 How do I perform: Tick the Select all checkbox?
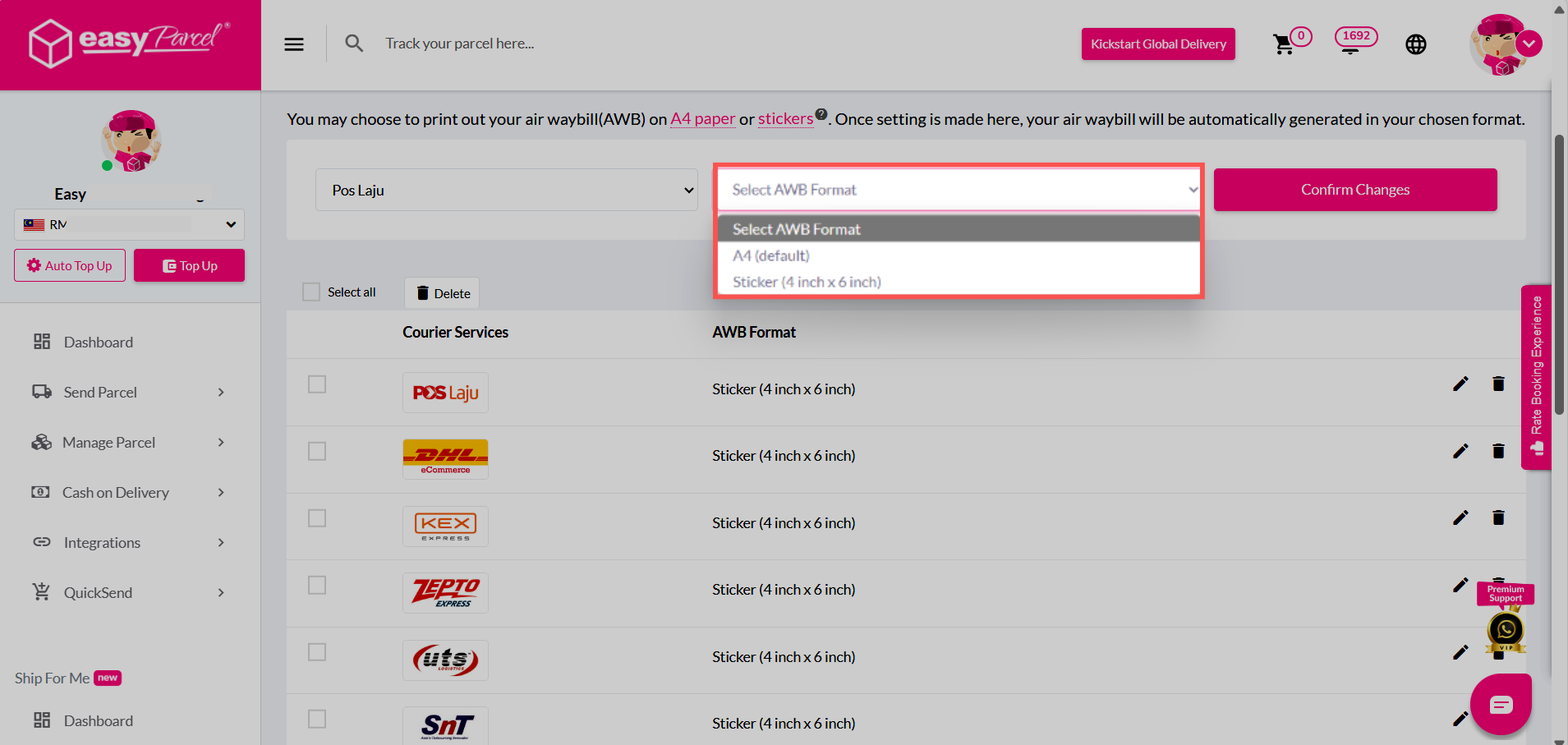(x=311, y=292)
